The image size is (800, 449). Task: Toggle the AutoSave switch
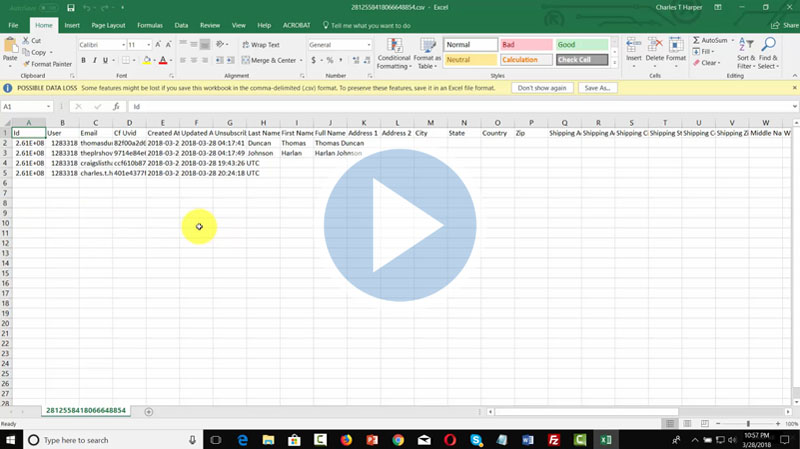pos(48,8)
